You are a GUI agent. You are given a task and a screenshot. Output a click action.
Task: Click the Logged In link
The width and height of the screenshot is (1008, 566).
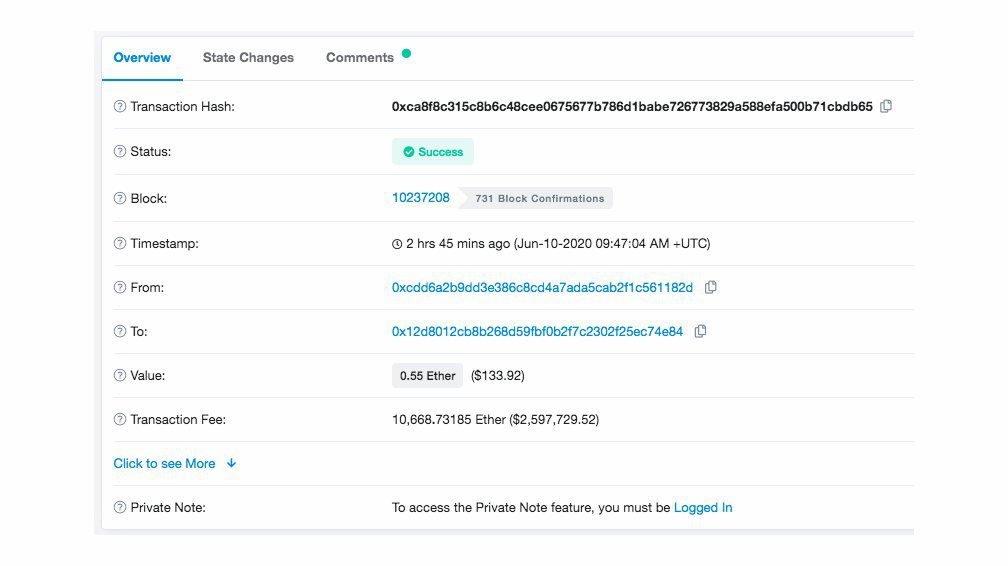(703, 507)
